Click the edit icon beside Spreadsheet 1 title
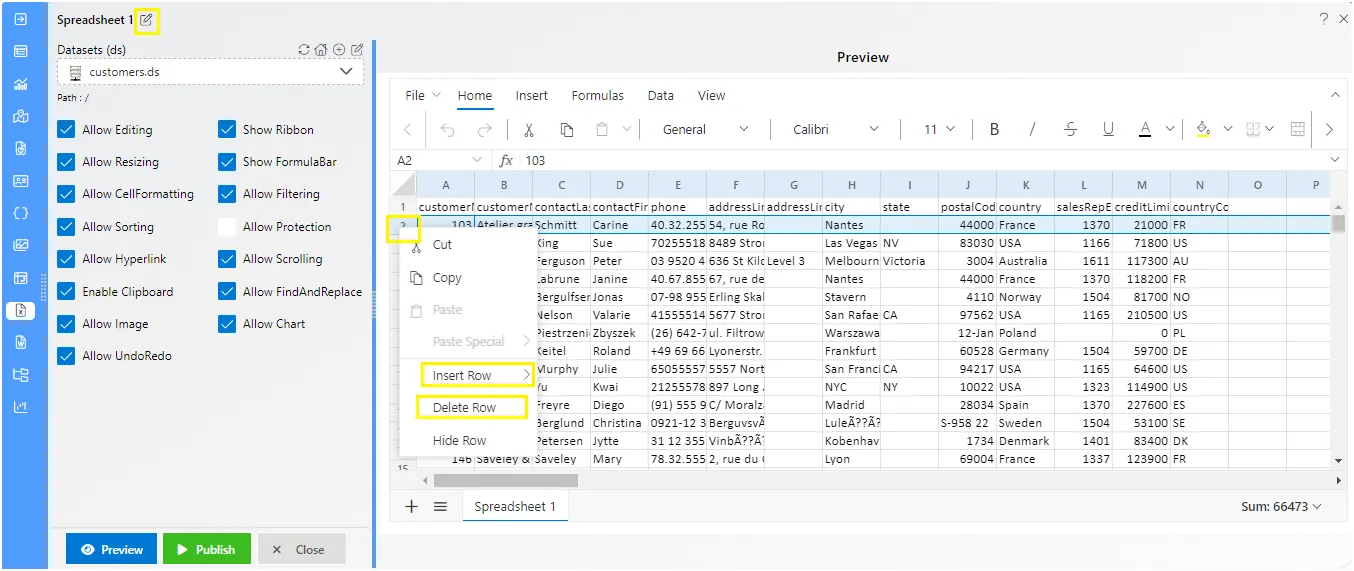 point(147,20)
